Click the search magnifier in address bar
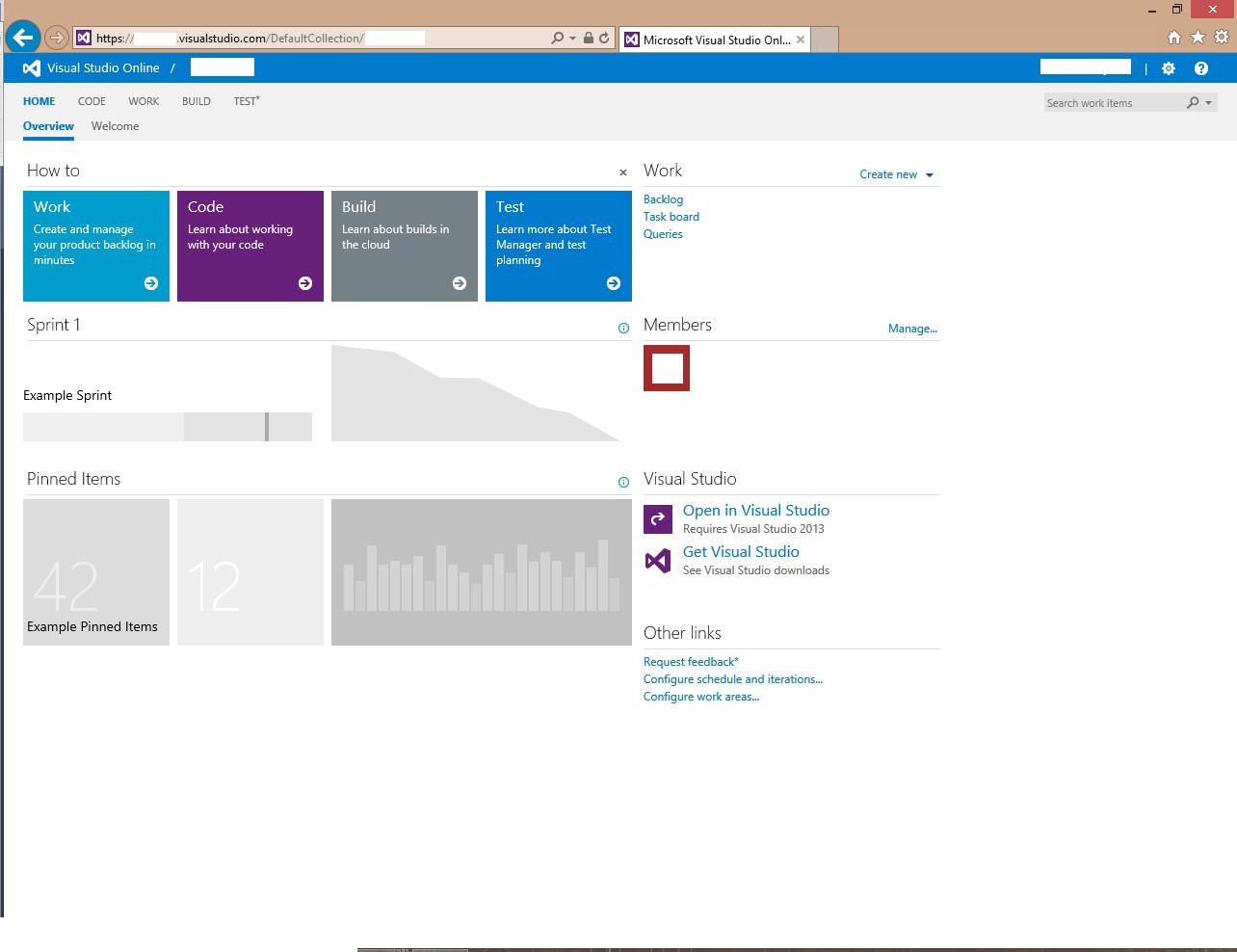The height and width of the screenshot is (952, 1237). (x=558, y=38)
